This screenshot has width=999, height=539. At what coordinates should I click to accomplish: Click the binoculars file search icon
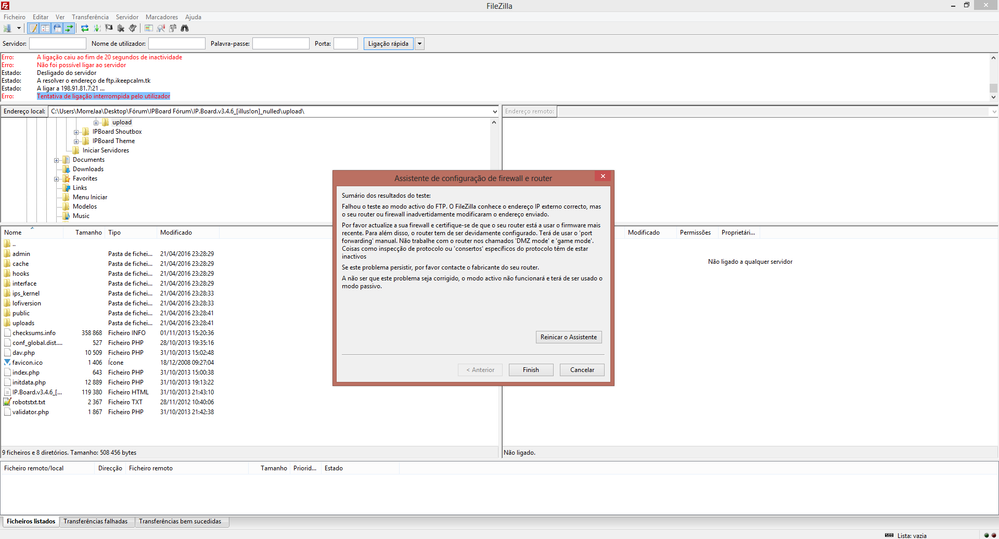(185, 28)
